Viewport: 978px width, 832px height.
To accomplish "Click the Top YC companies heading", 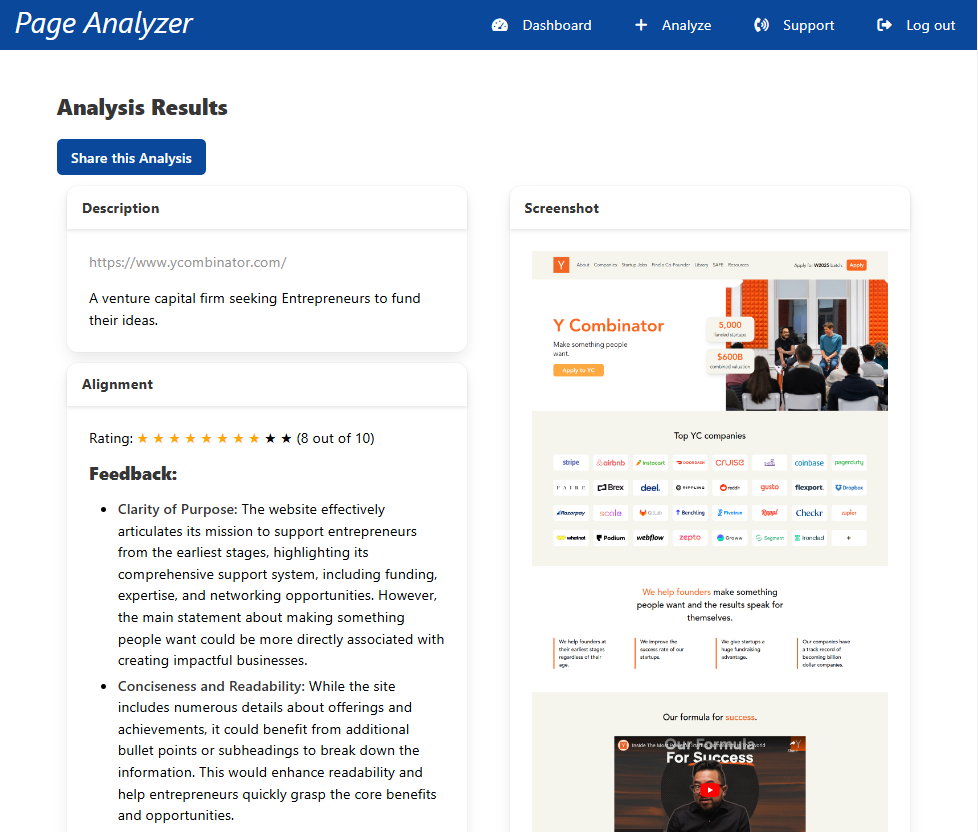I will click(710, 436).
